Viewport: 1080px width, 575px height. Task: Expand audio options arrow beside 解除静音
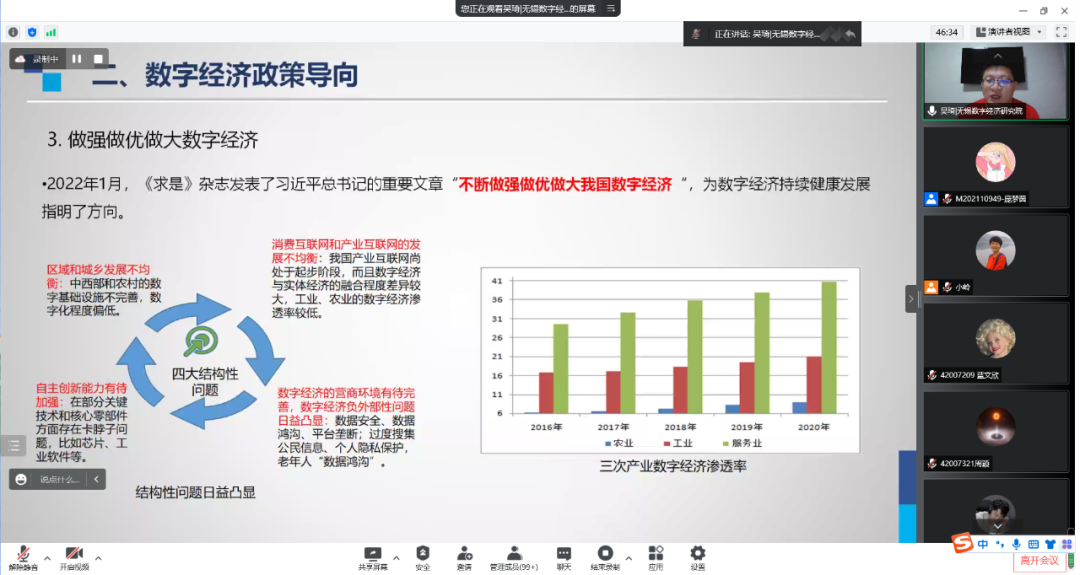click(x=48, y=558)
